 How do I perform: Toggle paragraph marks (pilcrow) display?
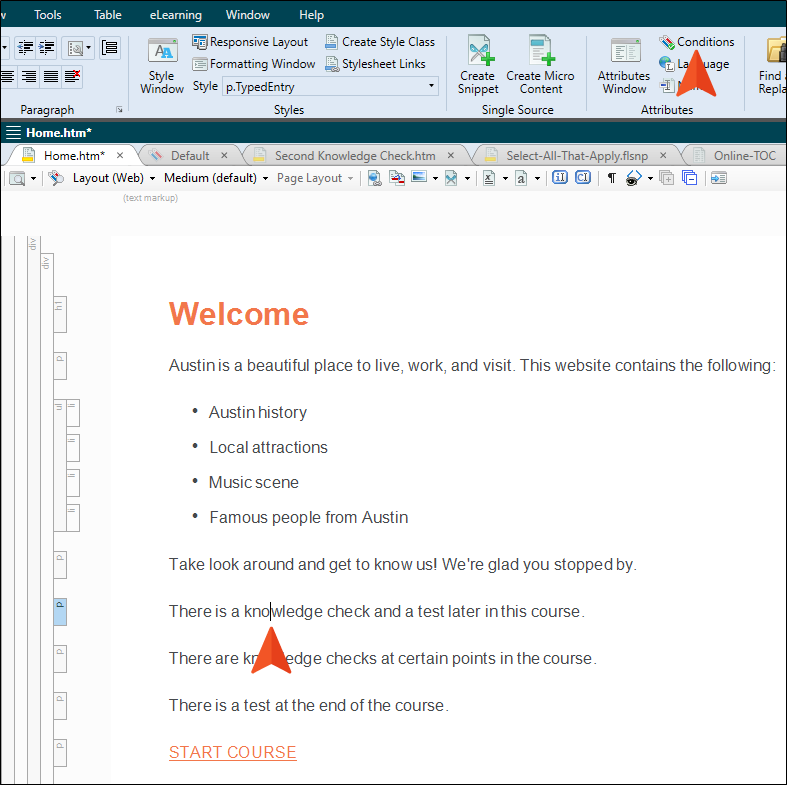click(611, 178)
